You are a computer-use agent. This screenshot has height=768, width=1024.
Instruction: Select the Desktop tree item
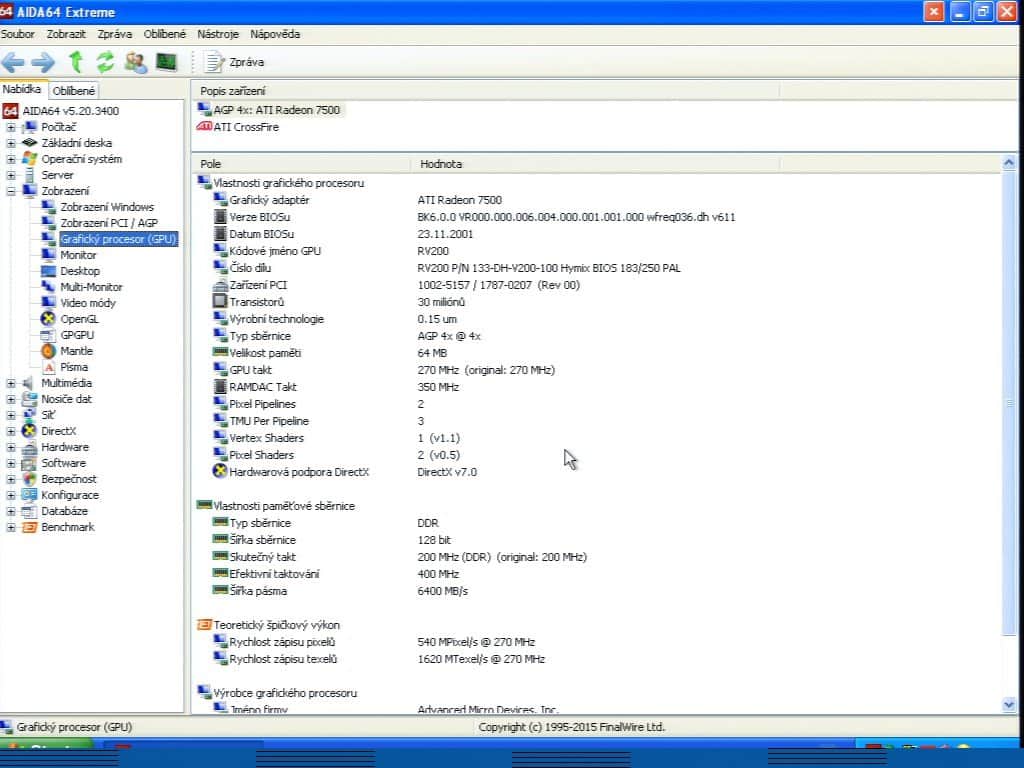pos(80,271)
